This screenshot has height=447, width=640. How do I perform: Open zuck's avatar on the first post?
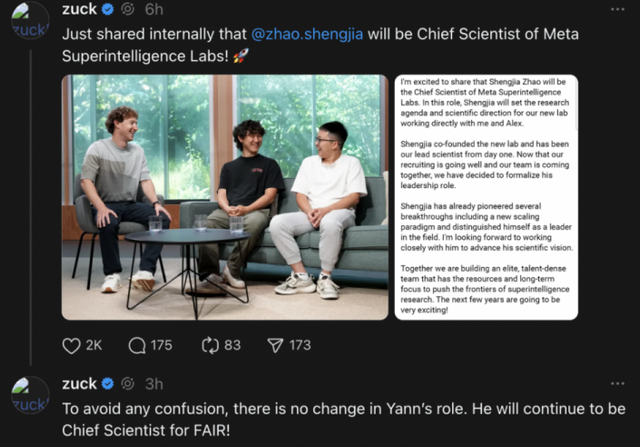[29, 22]
